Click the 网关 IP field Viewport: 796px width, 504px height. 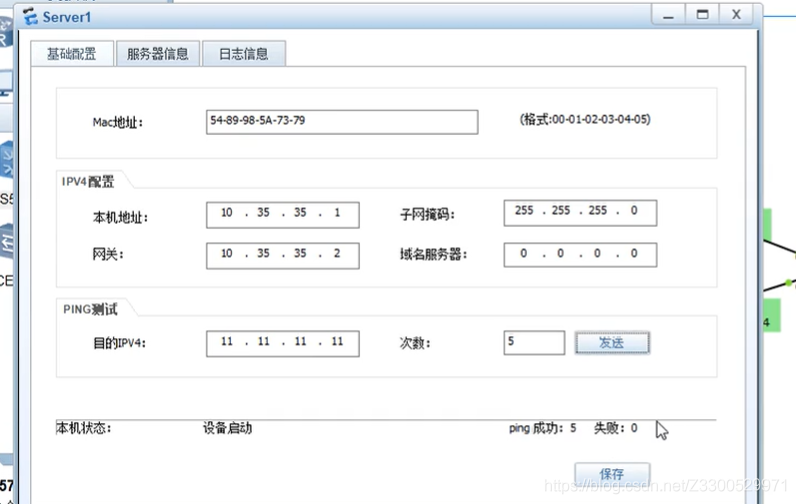tap(283, 255)
